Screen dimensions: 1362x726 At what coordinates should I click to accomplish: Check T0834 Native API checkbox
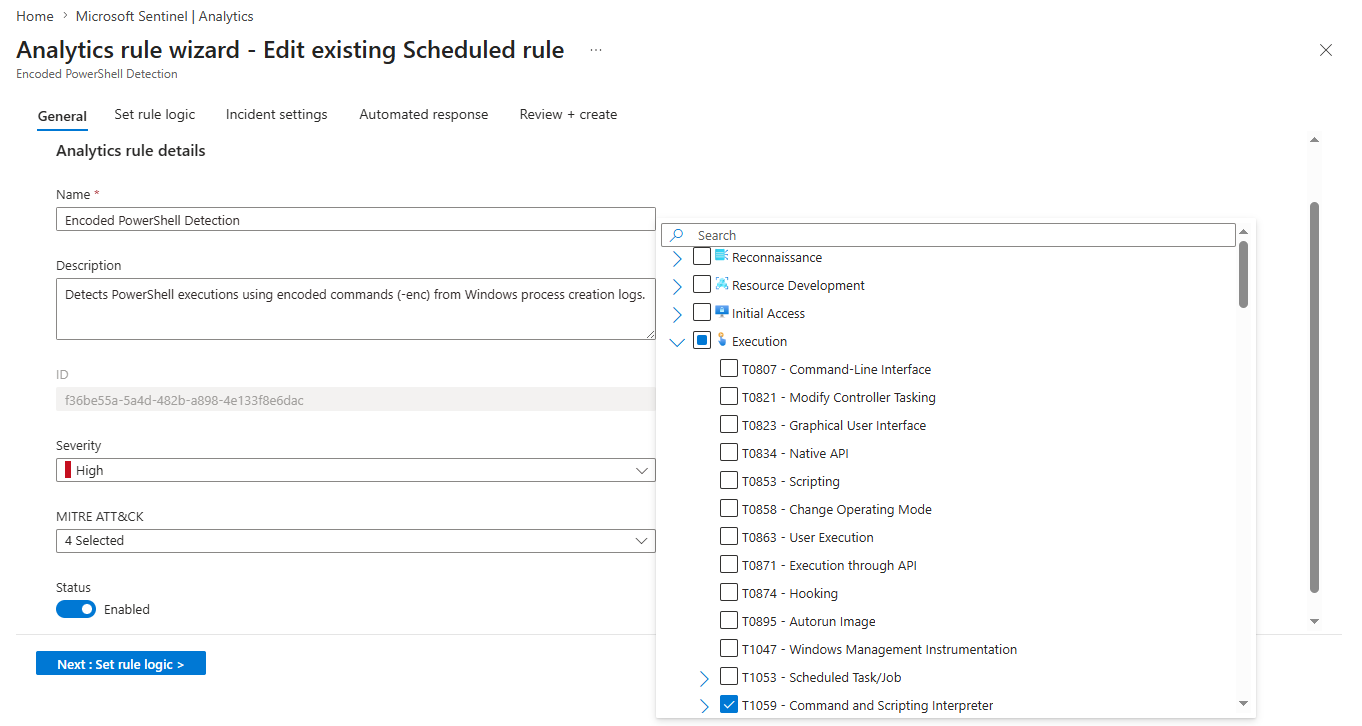(729, 453)
